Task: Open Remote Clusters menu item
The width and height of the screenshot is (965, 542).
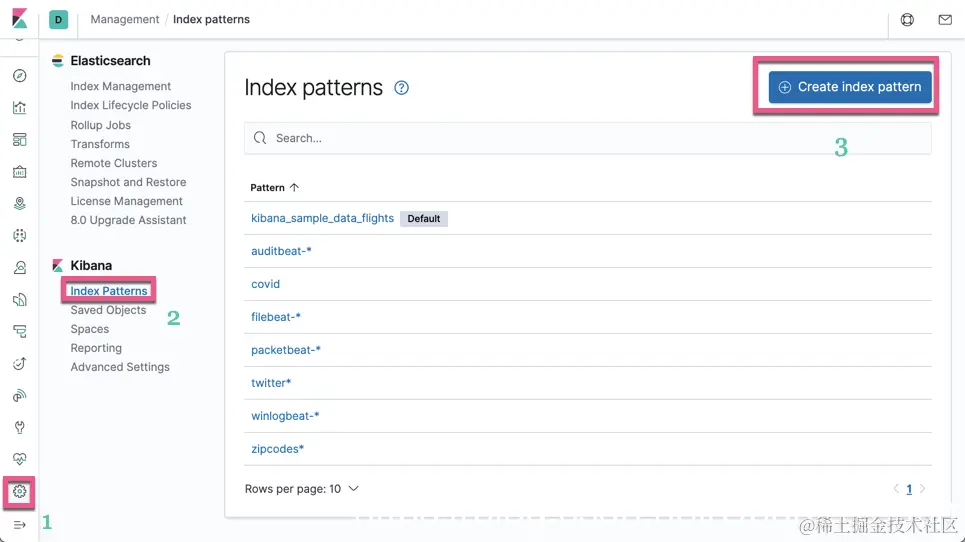Action: point(114,163)
